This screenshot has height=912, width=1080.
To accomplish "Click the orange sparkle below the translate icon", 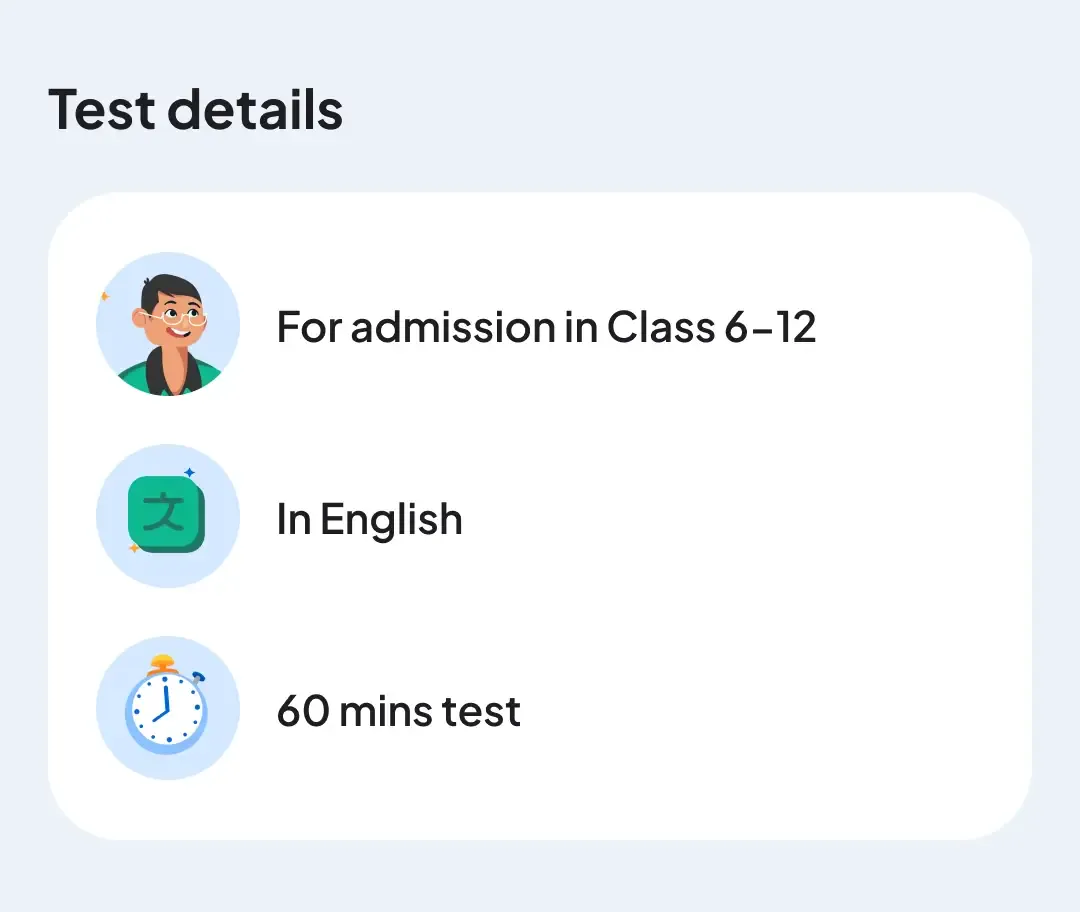I will pos(134,548).
